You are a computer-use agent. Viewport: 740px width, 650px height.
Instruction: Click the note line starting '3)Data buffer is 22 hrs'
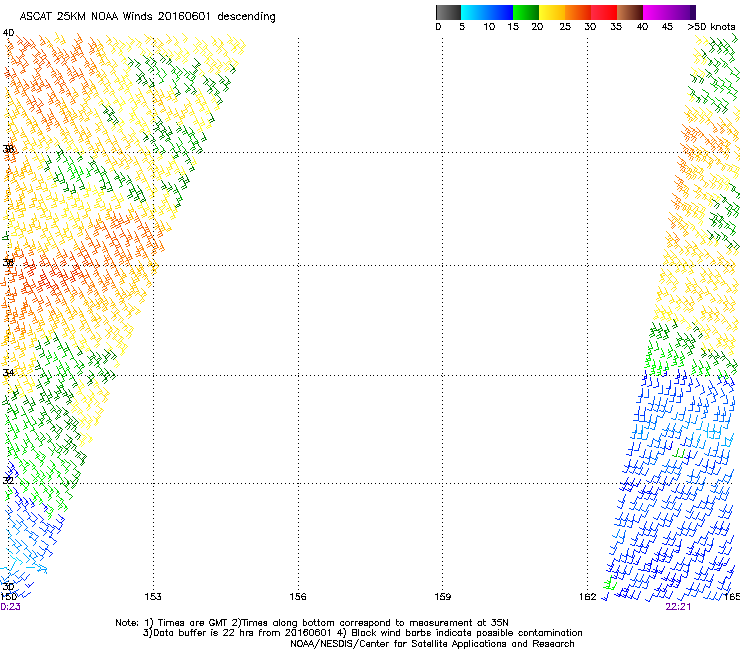pyautogui.click(x=362, y=633)
